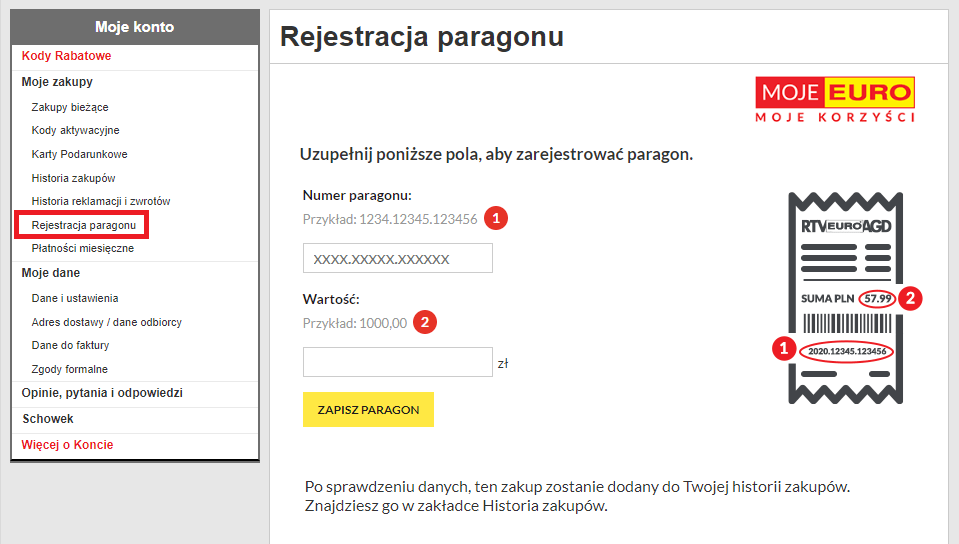This screenshot has width=959, height=544.
Task: Open Więcej o Koncie link
Action: click(68, 445)
